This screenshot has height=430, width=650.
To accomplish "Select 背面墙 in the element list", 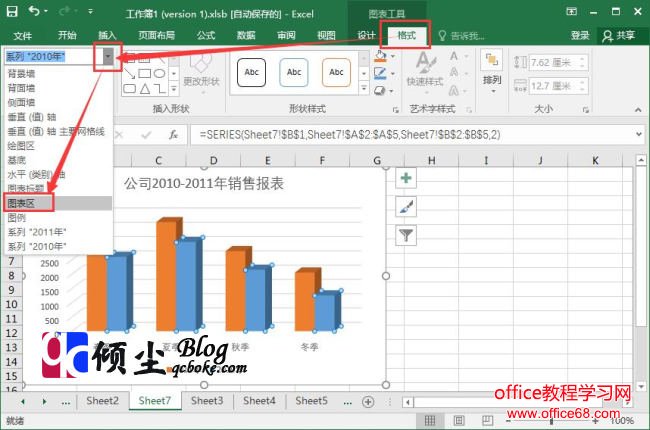I will [x=21, y=88].
